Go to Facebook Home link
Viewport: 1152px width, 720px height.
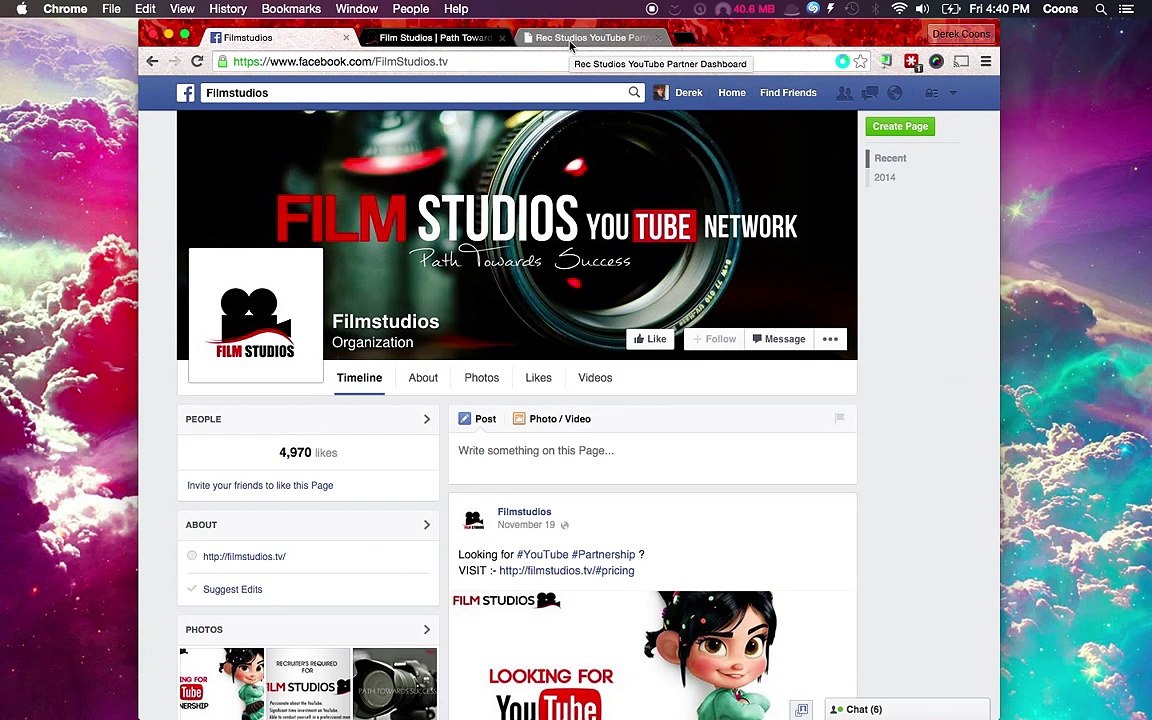pyautogui.click(x=732, y=93)
